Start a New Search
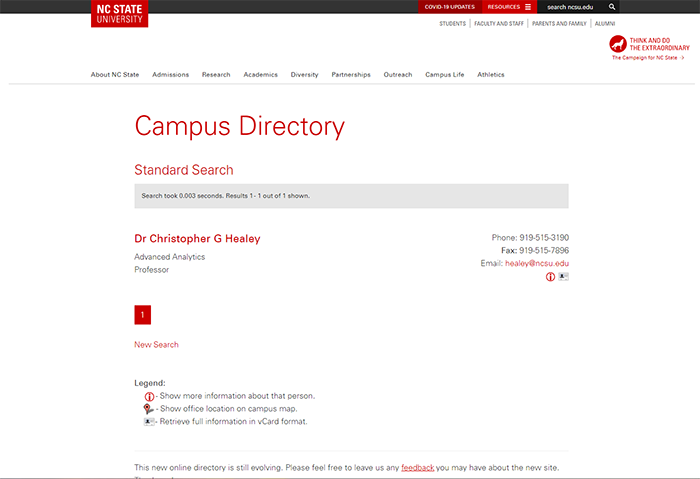700x479 pixels. [156, 345]
